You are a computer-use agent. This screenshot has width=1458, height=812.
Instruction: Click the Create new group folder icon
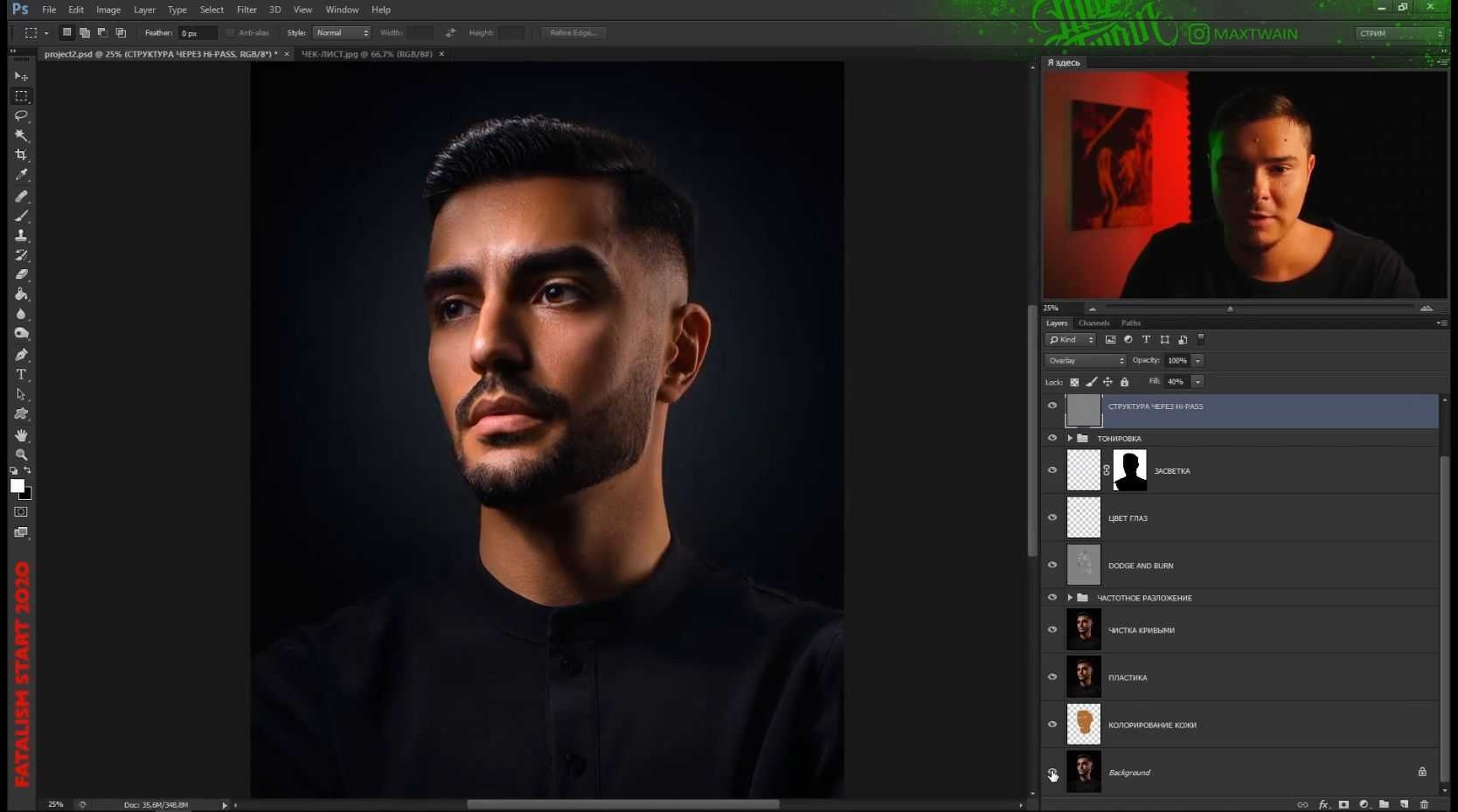[1384, 804]
